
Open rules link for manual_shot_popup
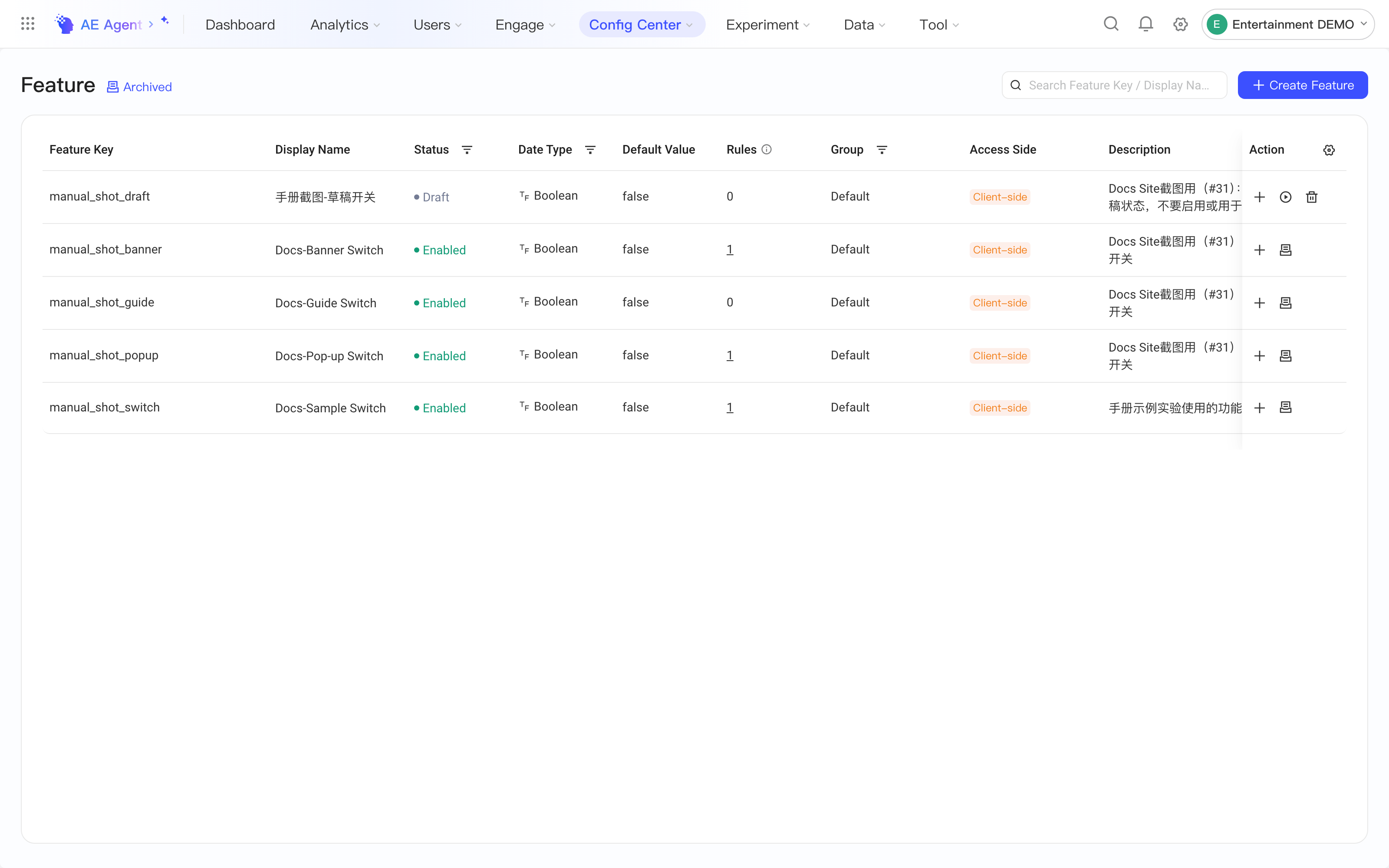coord(730,355)
